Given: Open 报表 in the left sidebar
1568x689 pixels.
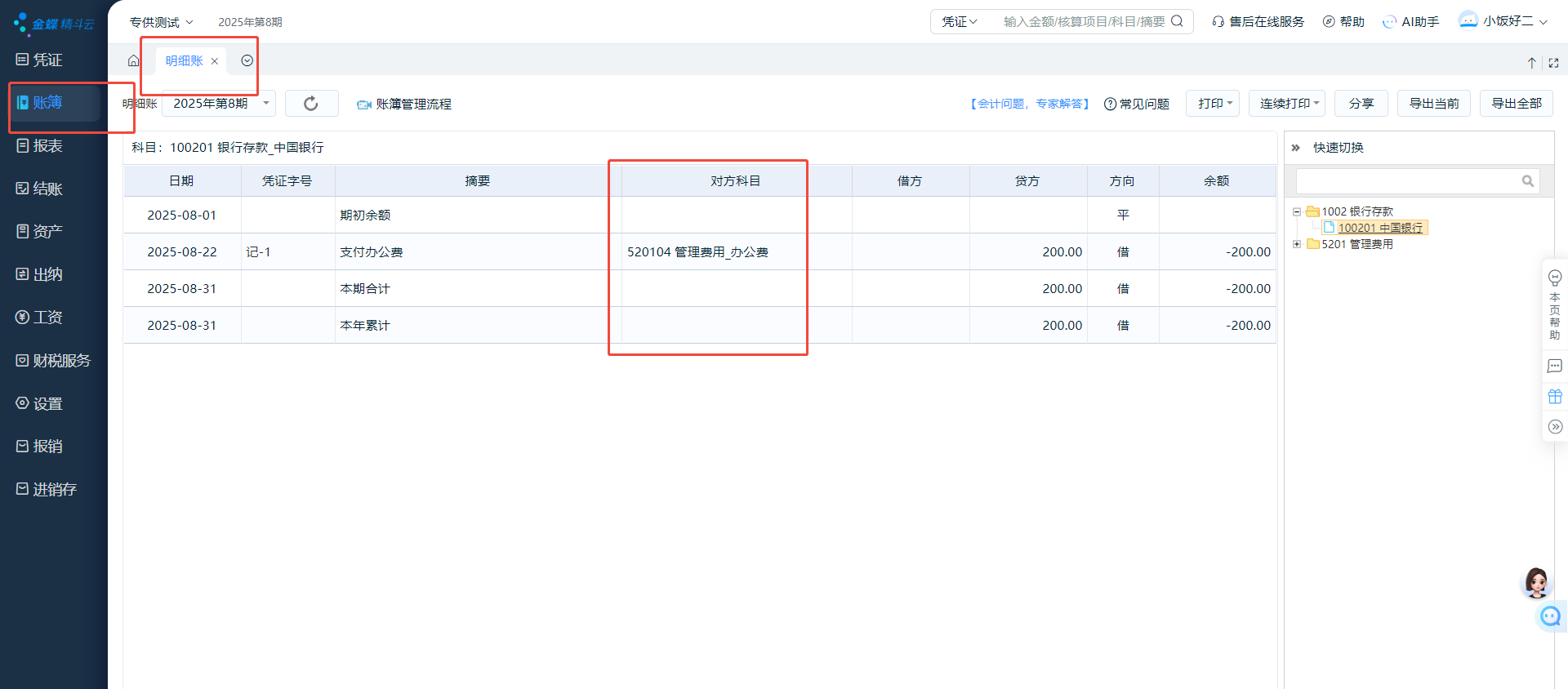Looking at the screenshot, I should [x=47, y=146].
